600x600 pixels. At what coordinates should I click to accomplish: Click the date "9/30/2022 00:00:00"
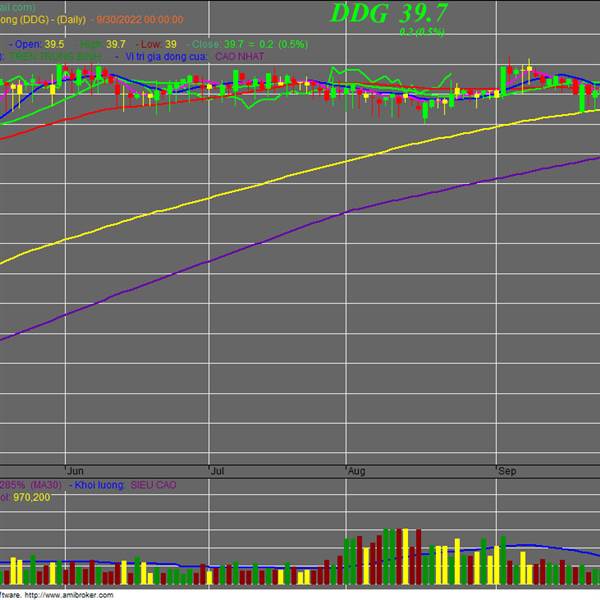click(x=140, y=20)
